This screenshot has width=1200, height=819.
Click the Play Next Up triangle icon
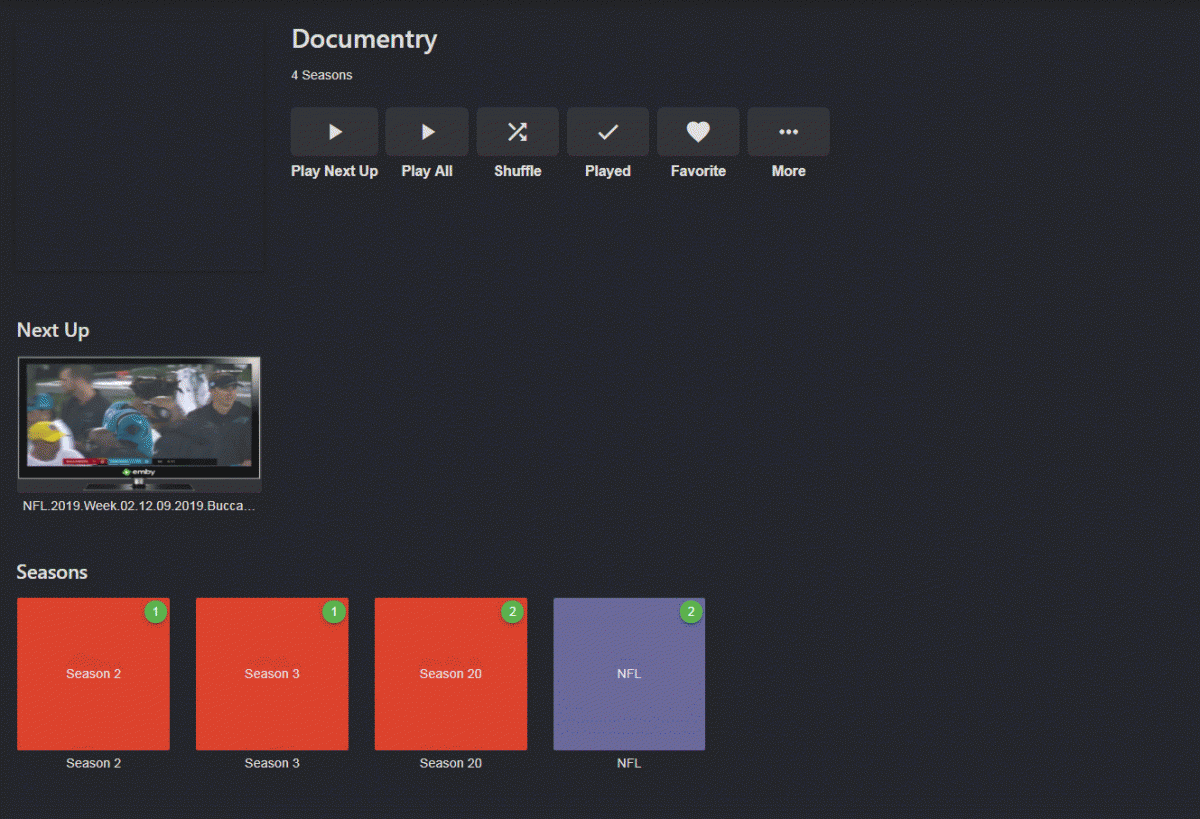334,132
